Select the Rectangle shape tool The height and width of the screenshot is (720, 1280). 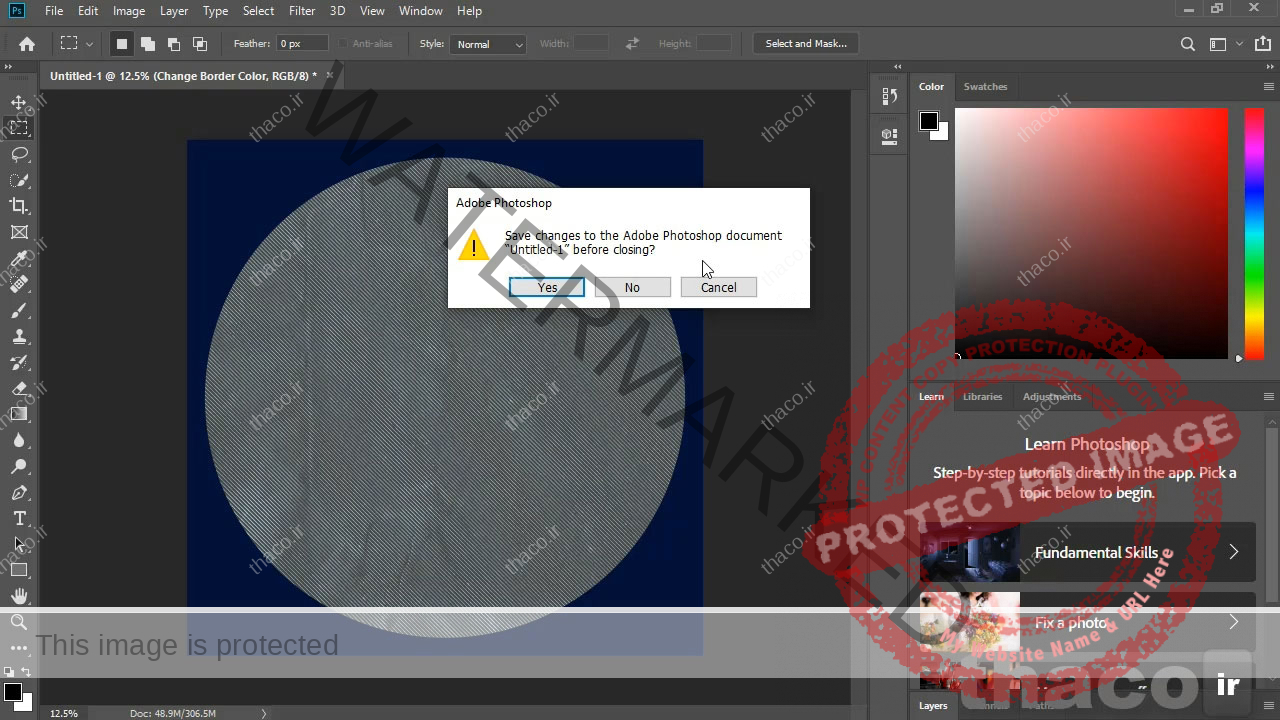tap(19, 570)
